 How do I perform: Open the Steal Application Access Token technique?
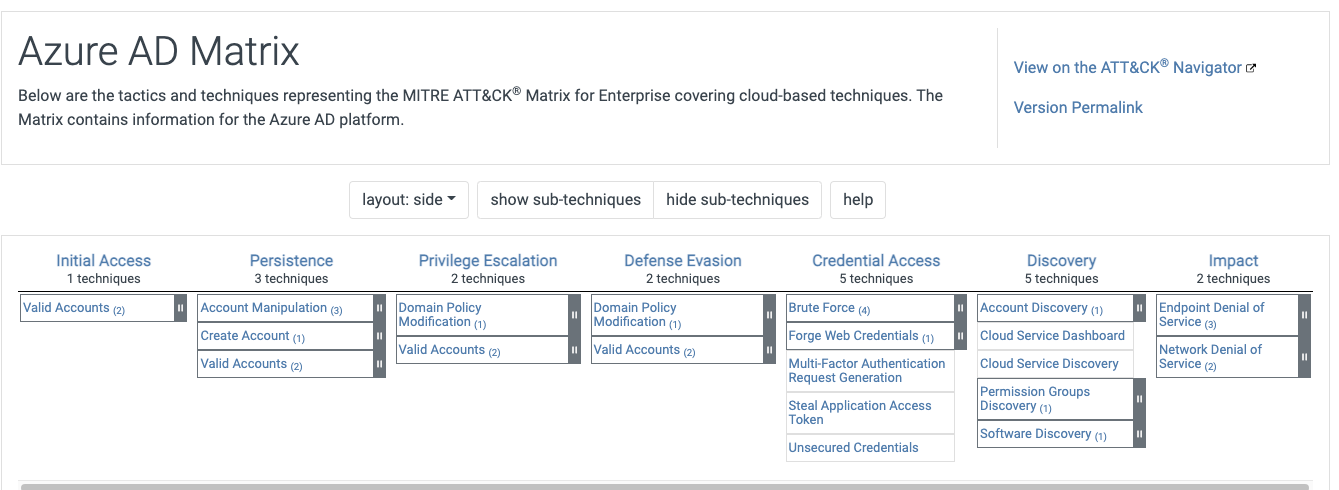[859, 413]
